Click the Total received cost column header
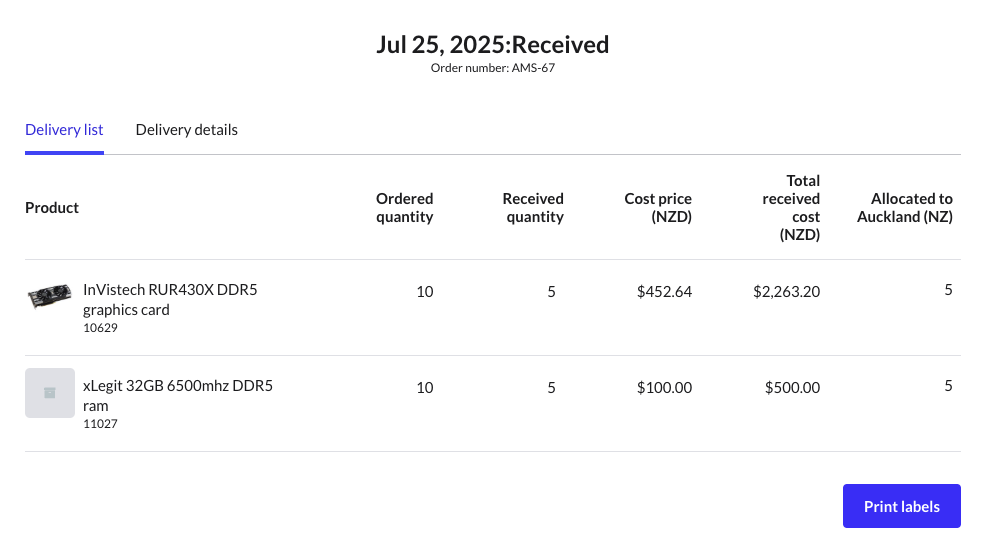The image size is (988, 556). point(791,208)
